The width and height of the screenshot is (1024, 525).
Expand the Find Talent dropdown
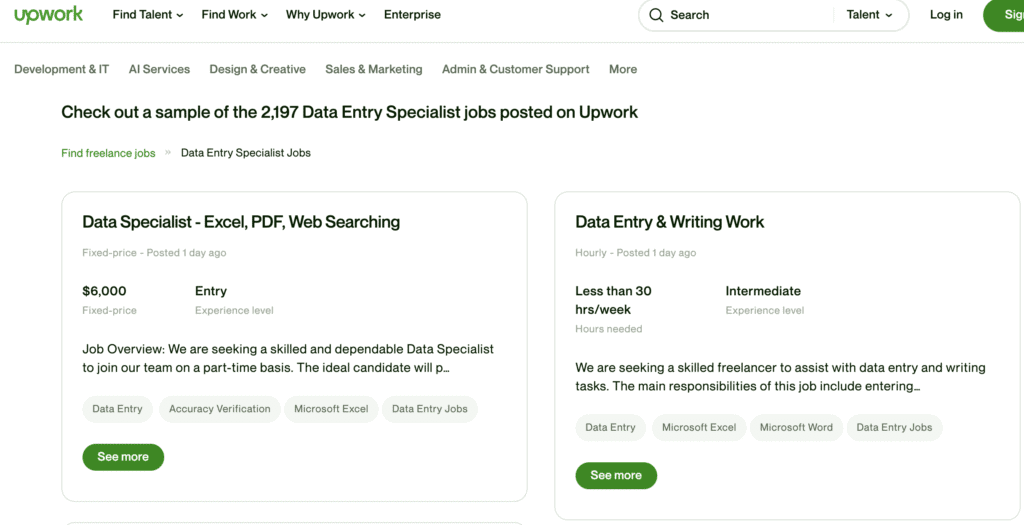coord(148,15)
